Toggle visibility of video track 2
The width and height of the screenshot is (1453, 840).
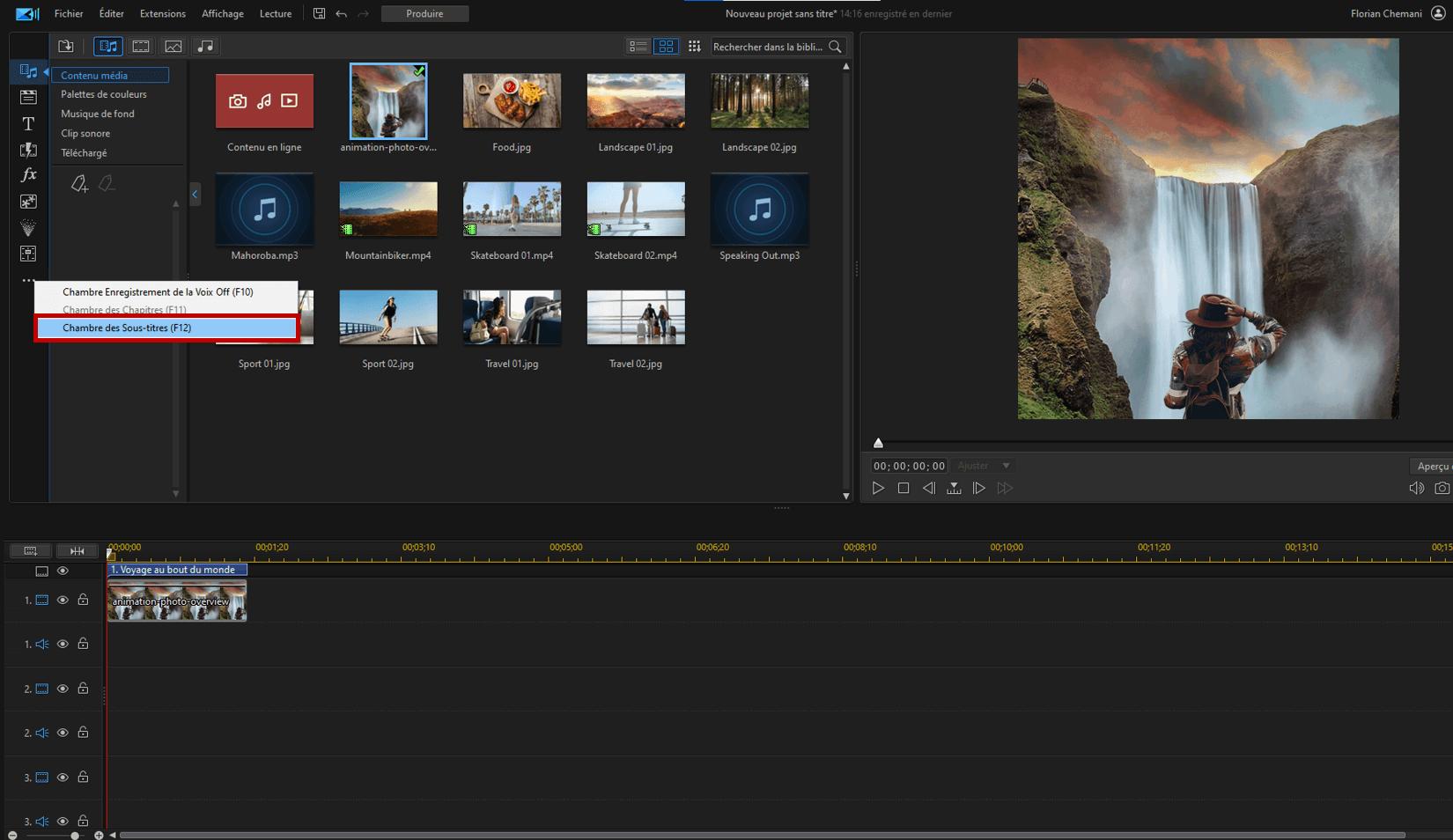tap(63, 689)
